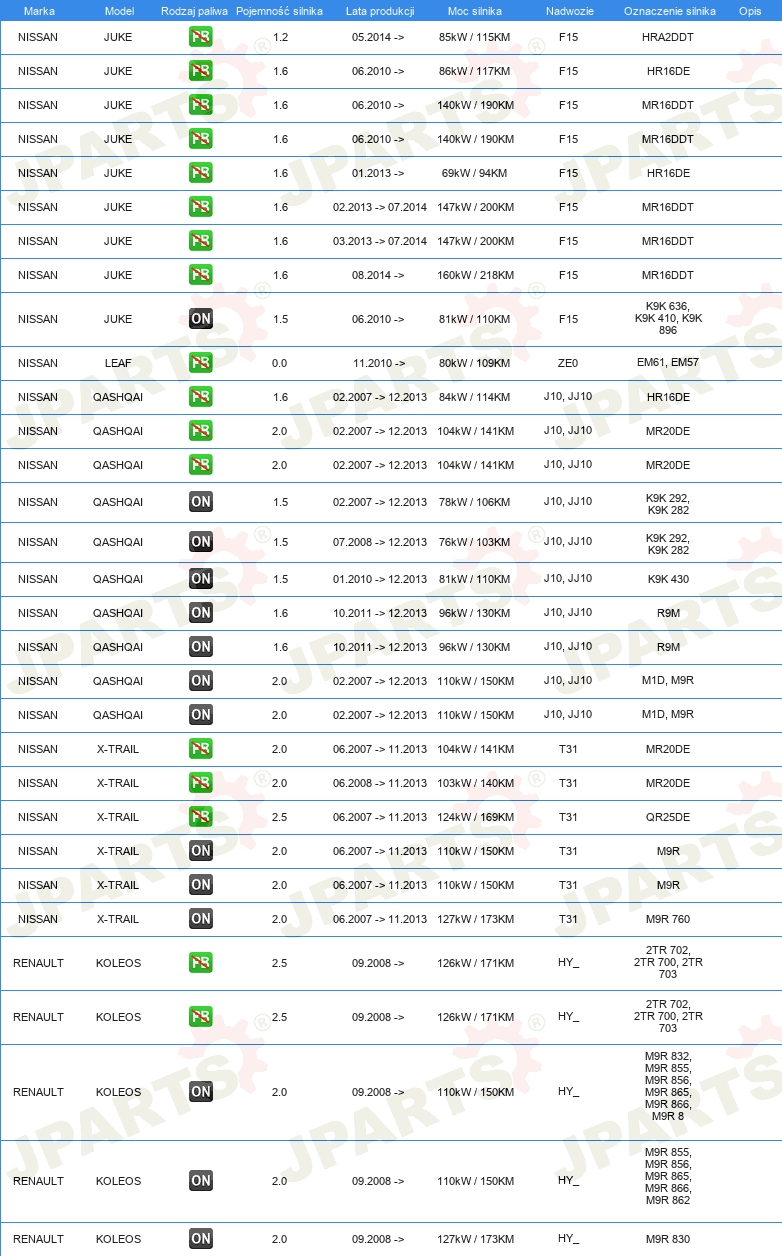Click petrol icon in JUKE 86kW / 117KM row
Screen dimensions: 782x1256
[200, 71]
